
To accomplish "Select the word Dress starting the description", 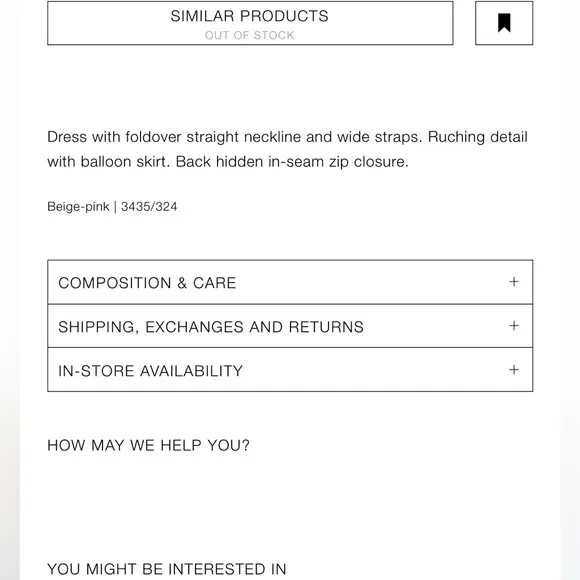I will click(67, 137).
